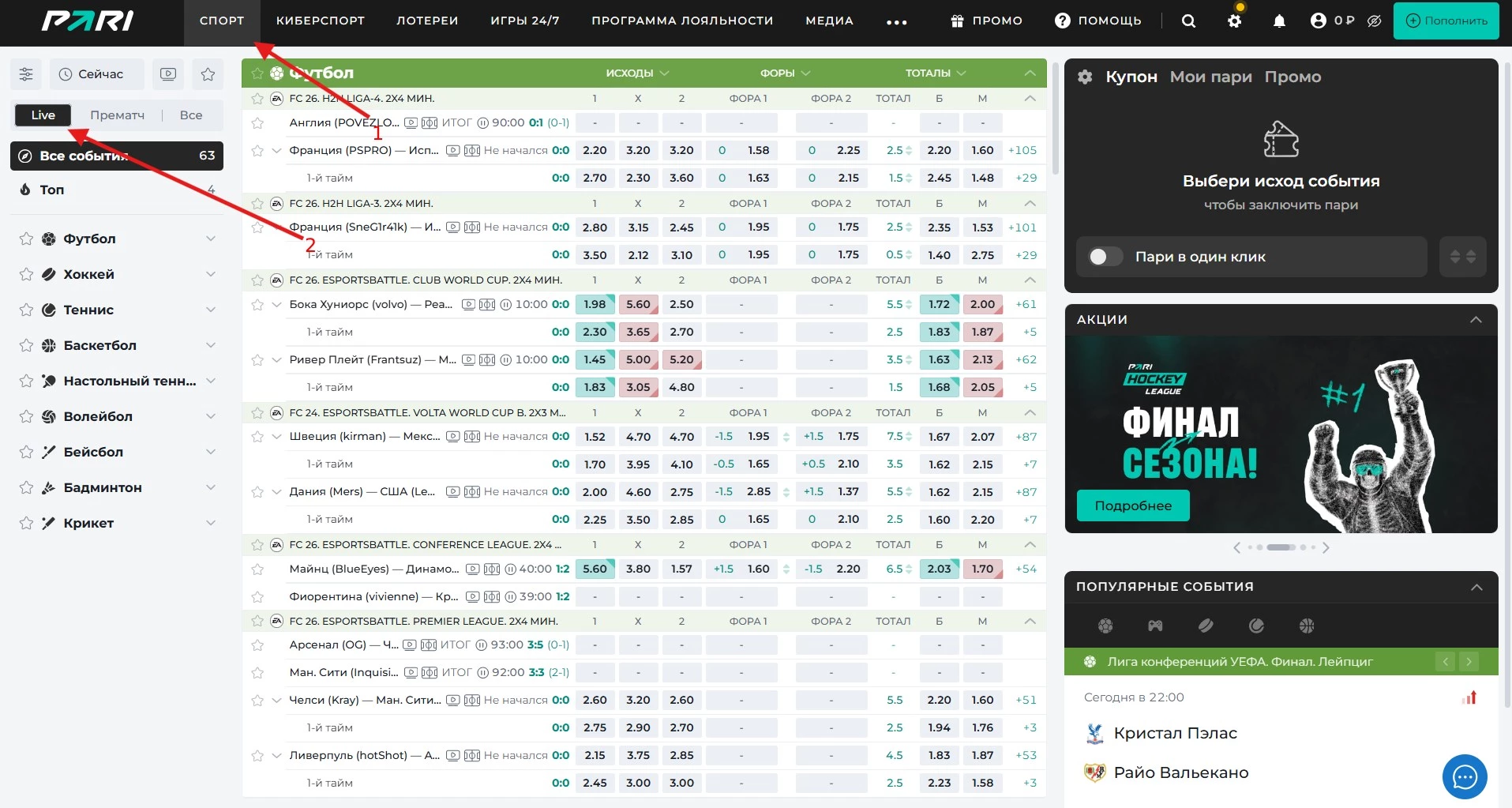Favorite the Бока Хуниорс (volvo) match star
This screenshot has width=1512, height=808.
tap(257, 305)
